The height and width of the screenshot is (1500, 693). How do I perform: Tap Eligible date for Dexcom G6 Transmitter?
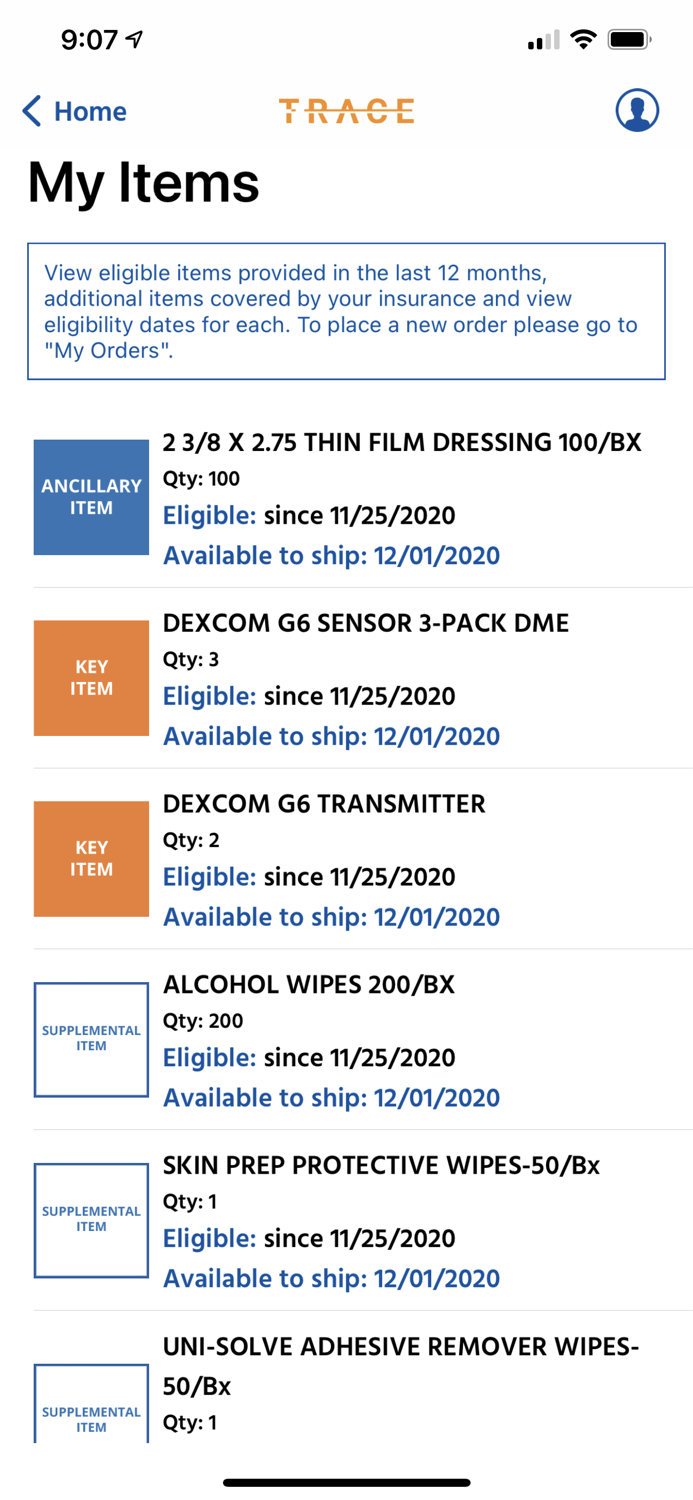(x=309, y=877)
